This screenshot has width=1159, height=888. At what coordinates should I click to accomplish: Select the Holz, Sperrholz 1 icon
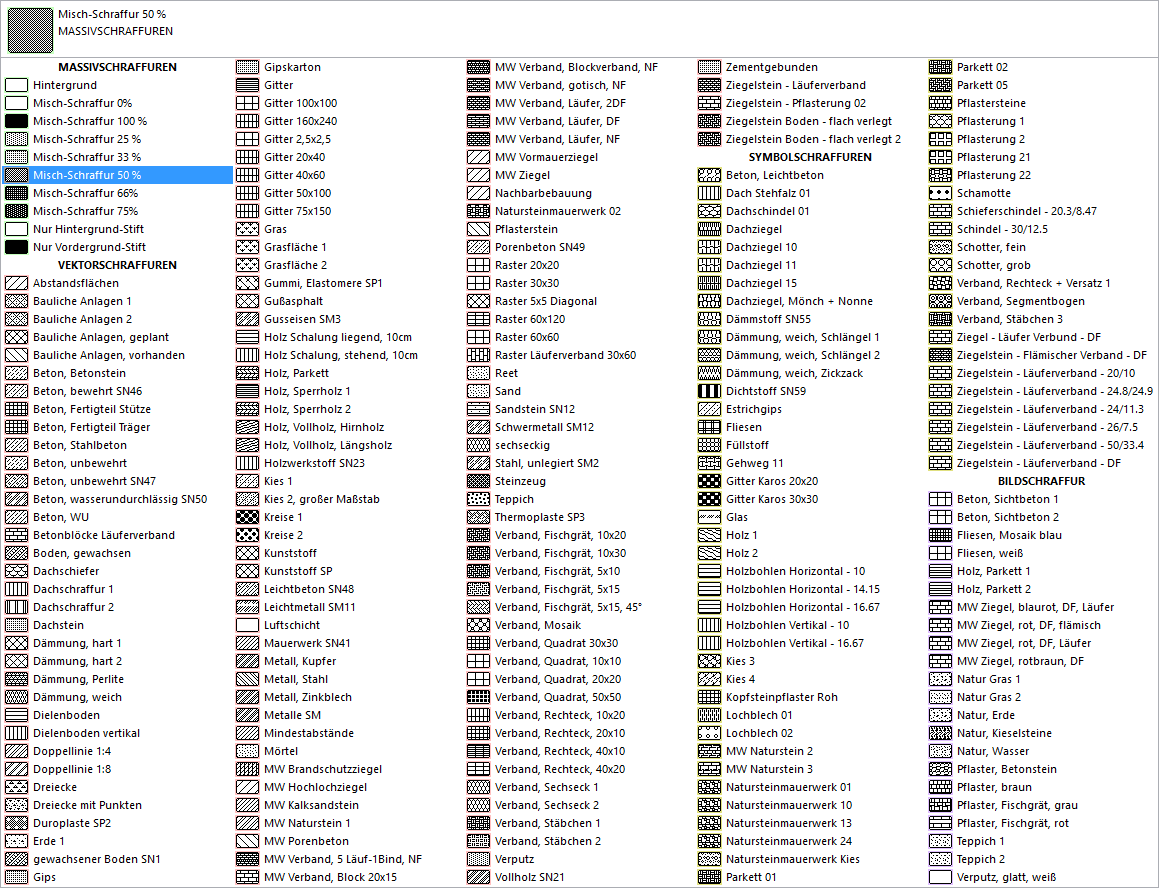pos(248,391)
